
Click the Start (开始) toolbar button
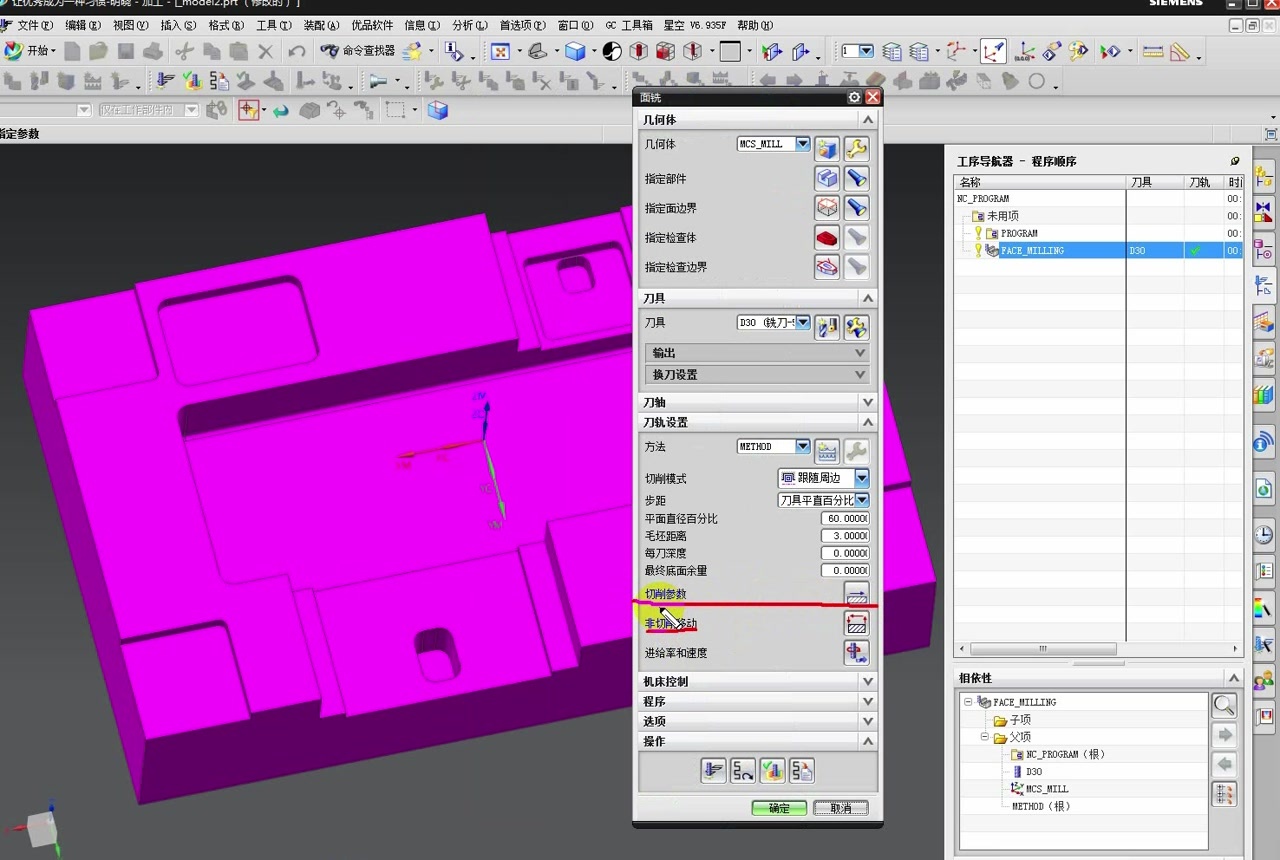pyautogui.click(x=29, y=51)
